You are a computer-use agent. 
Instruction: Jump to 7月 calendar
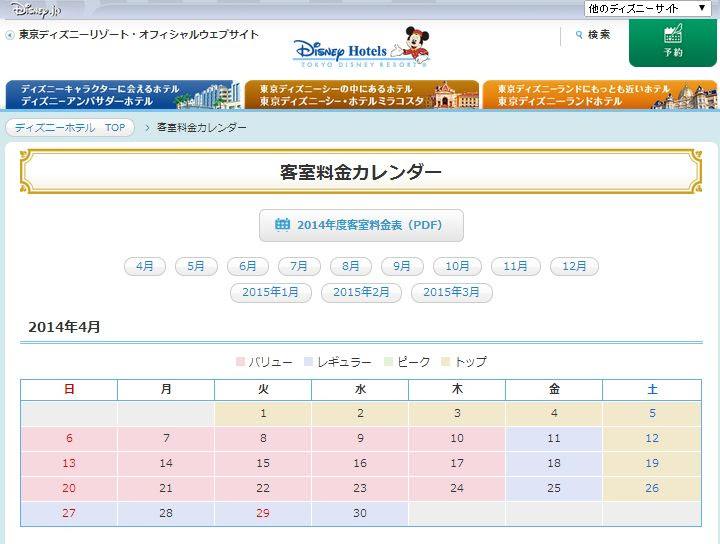[x=299, y=266]
